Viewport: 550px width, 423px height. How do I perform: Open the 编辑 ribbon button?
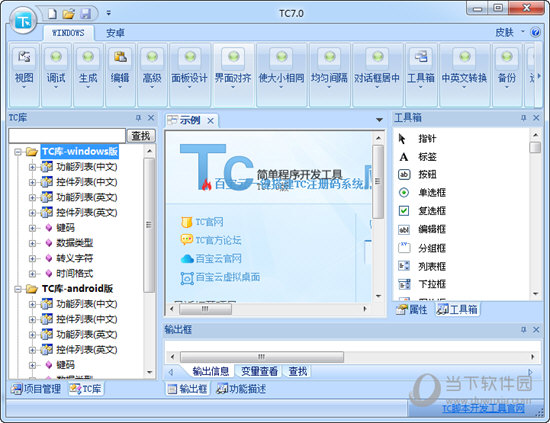point(120,75)
